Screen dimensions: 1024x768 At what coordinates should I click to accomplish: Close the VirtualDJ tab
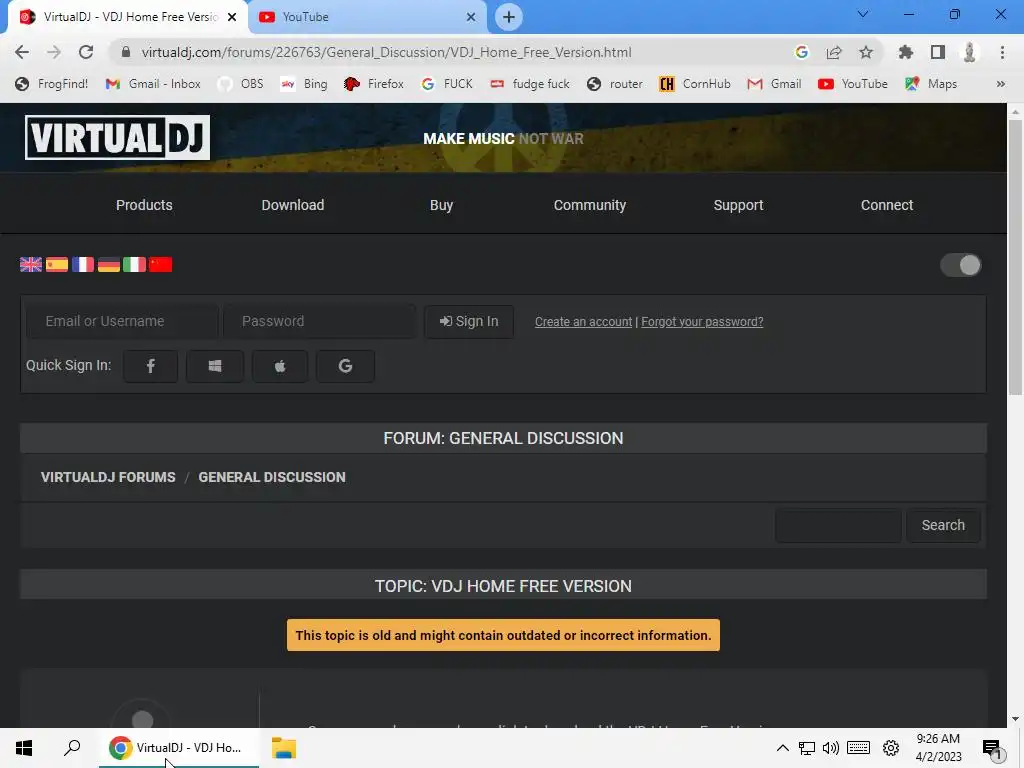232,17
